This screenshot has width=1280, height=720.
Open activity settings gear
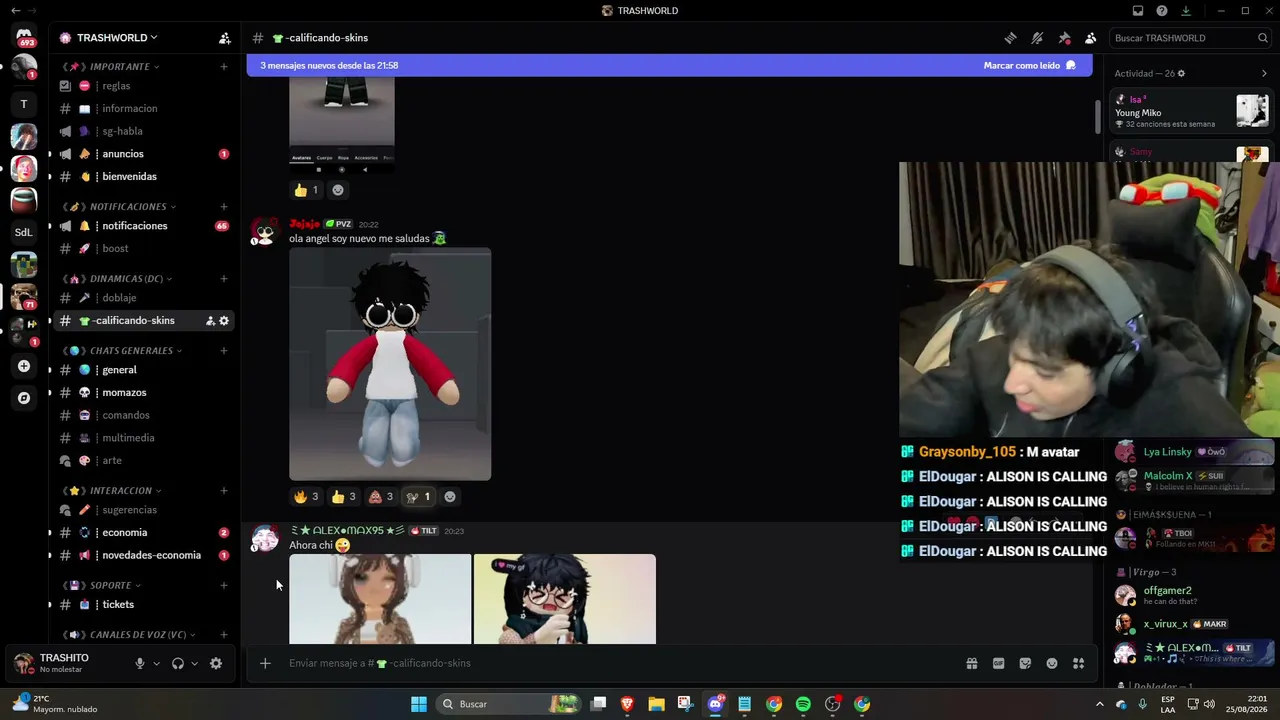1181,74
